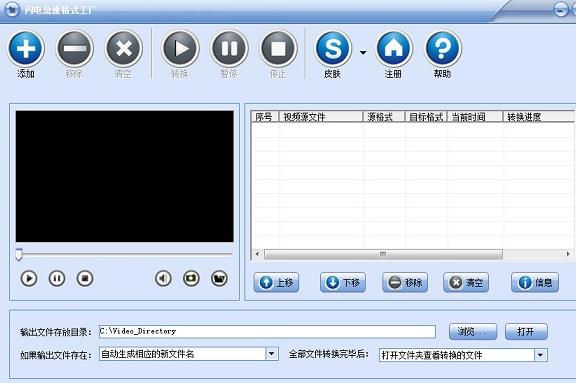Image resolution: width=576 pixels, height=383 pixels.
Task: Open the snapshot folder icon under preview
Action: [219, 279]
